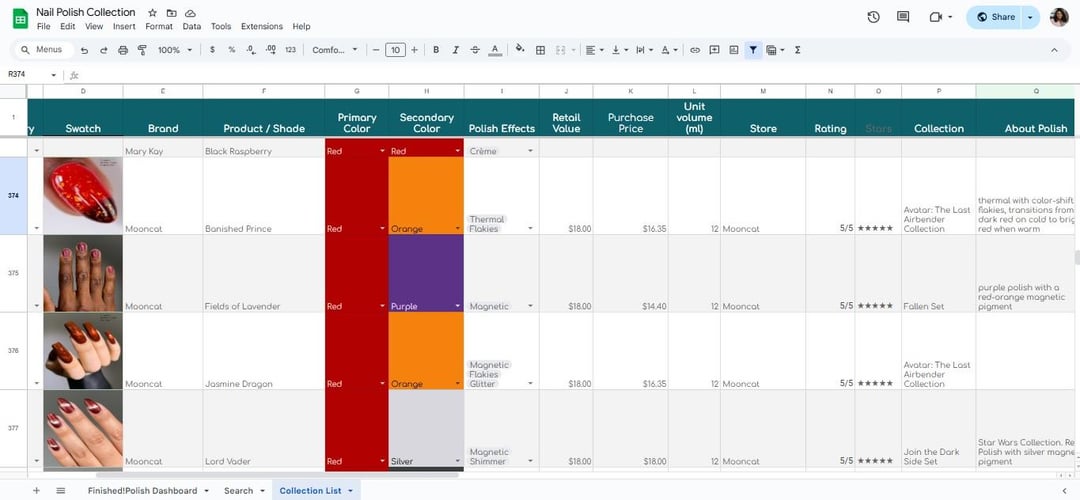Click the print icon in toolbar
Image resolution: width=1080 pixels, height=500 pixels.
point(123,50)
